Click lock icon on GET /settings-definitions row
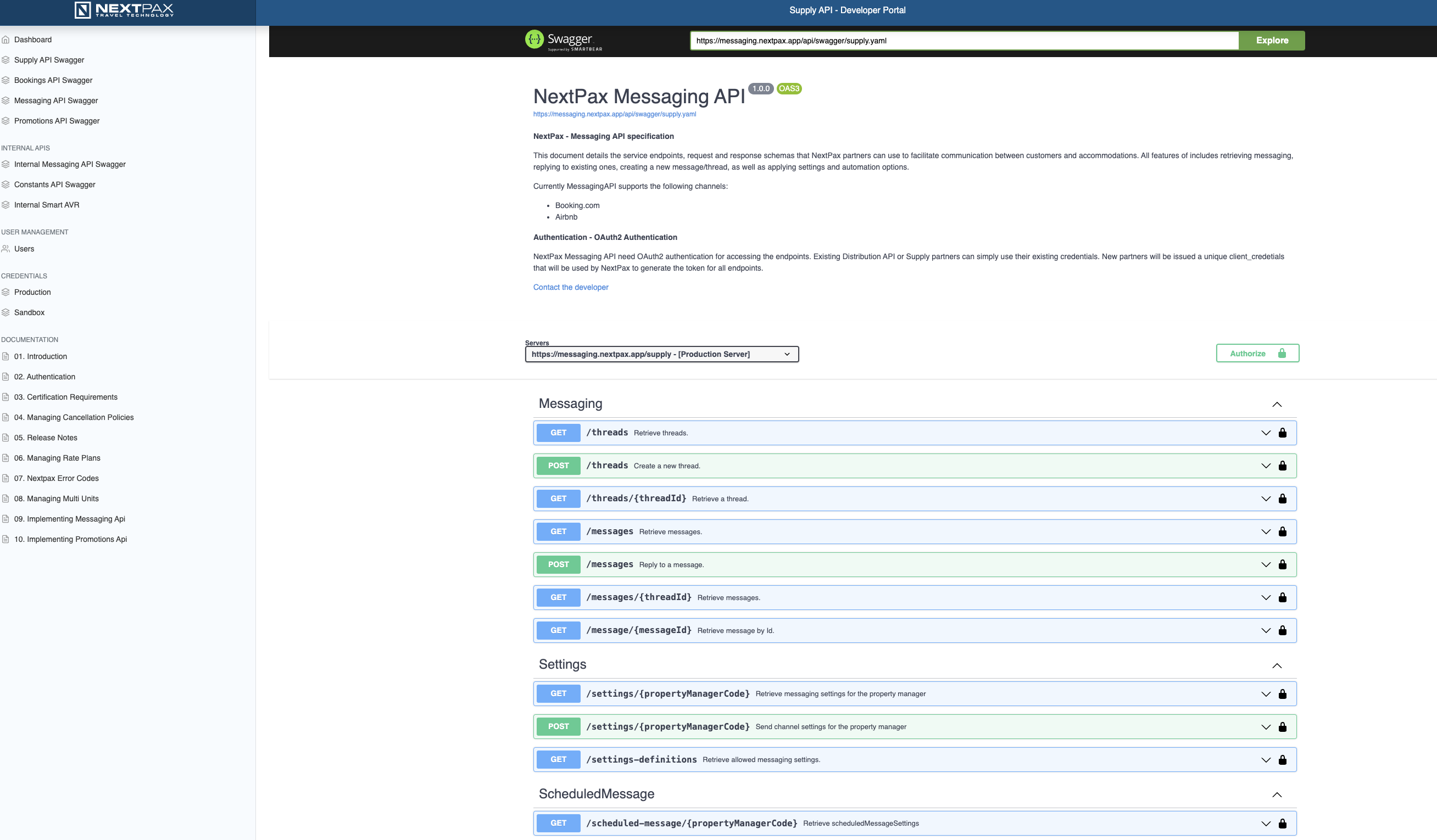The height and width of the screenshot is (840, 1437). (x=1283, y=760)
